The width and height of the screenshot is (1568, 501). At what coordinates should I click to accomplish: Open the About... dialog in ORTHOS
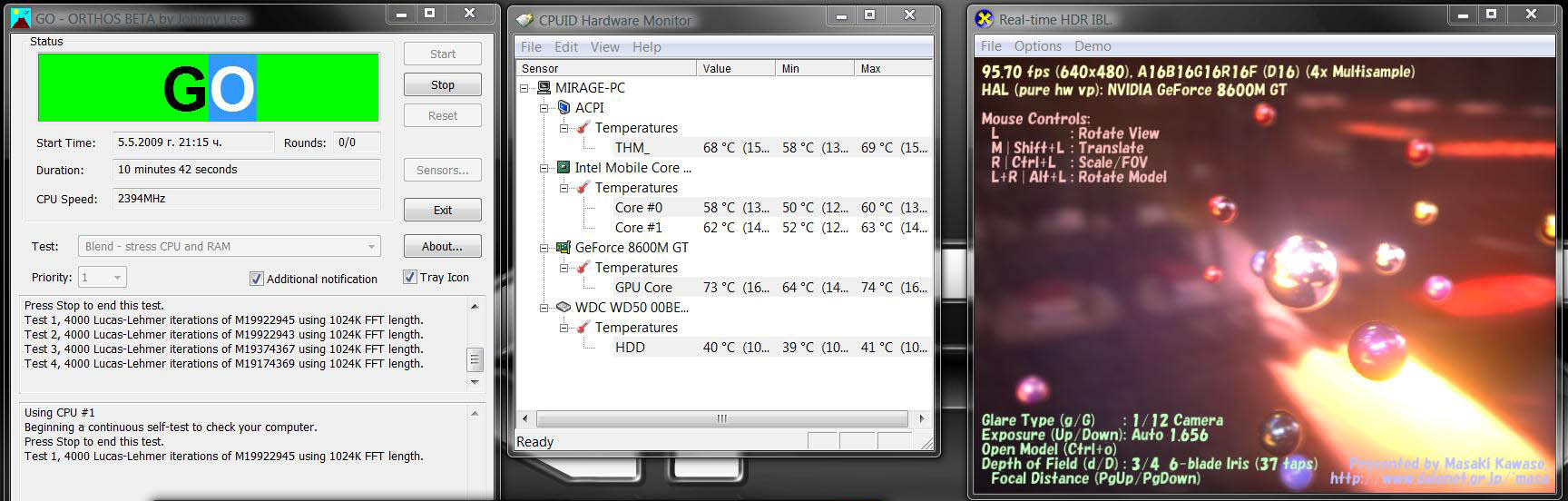442,246
